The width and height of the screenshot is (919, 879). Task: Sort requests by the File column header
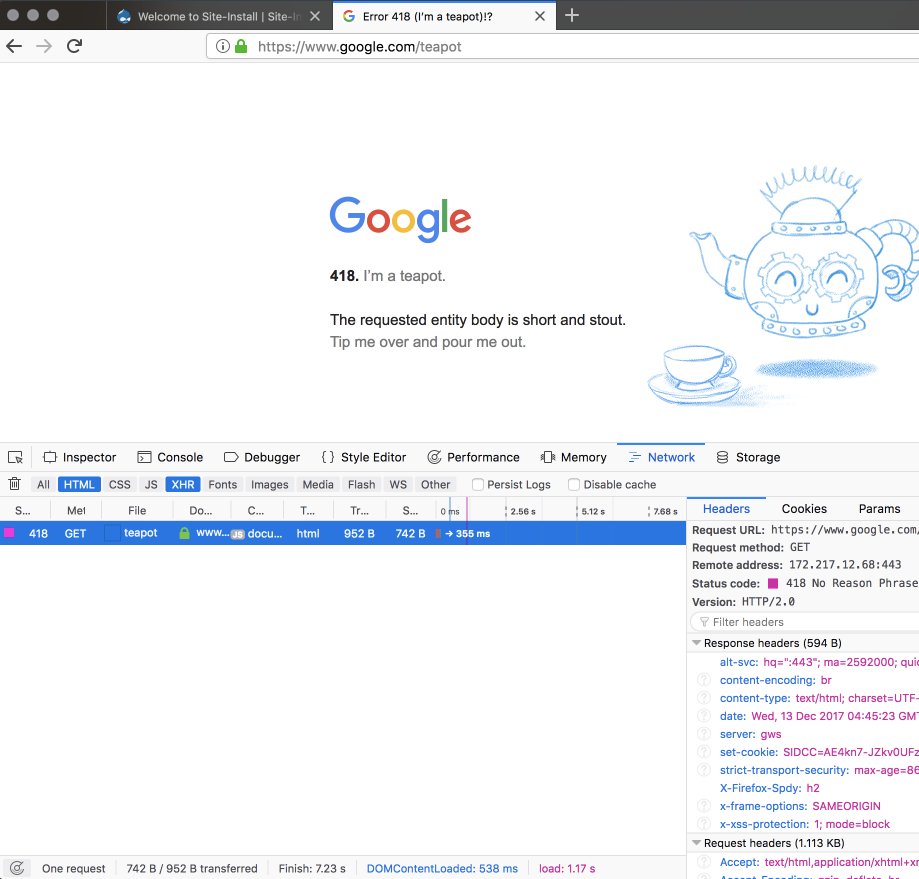(137, 510)
